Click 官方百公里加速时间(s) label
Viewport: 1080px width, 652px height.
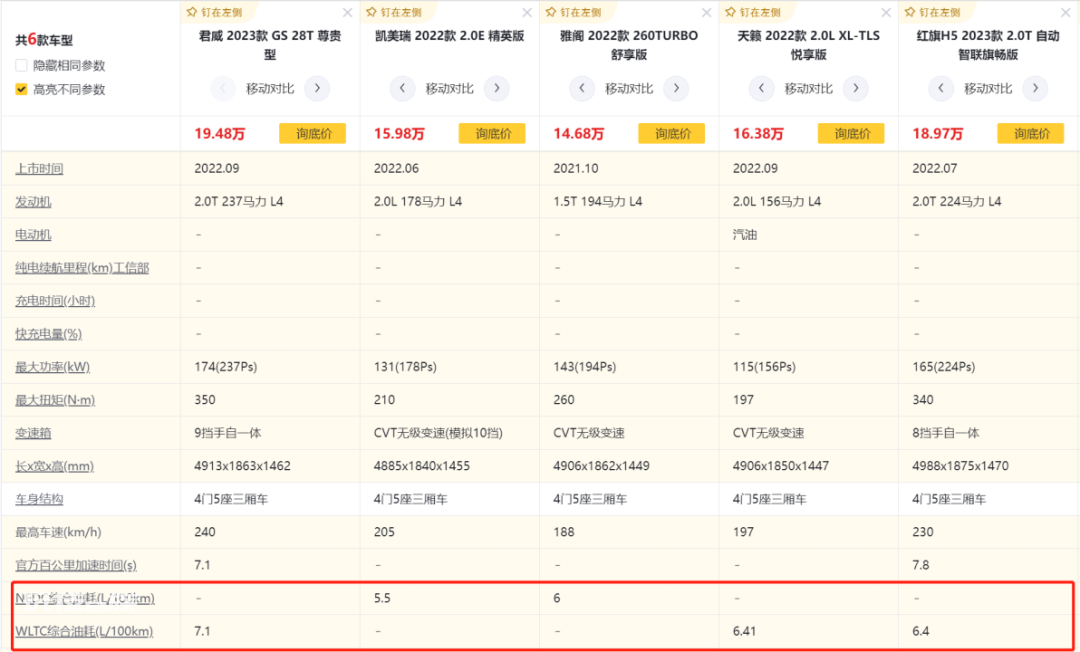(76, 565)
